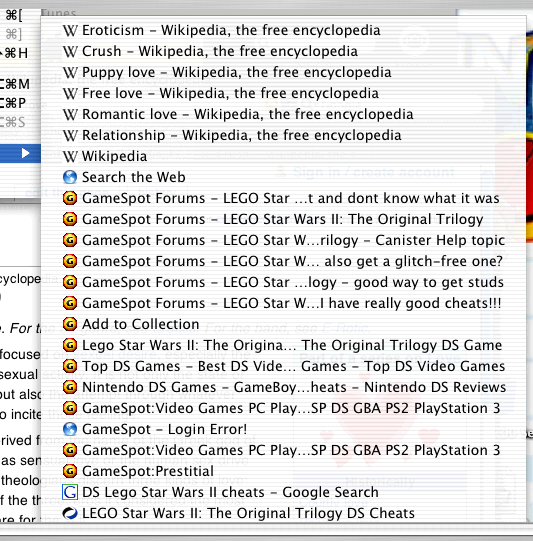Select GameSpot:Prestitial entry
Viewport: 533px width, 541px height.
tap(284, 472)
